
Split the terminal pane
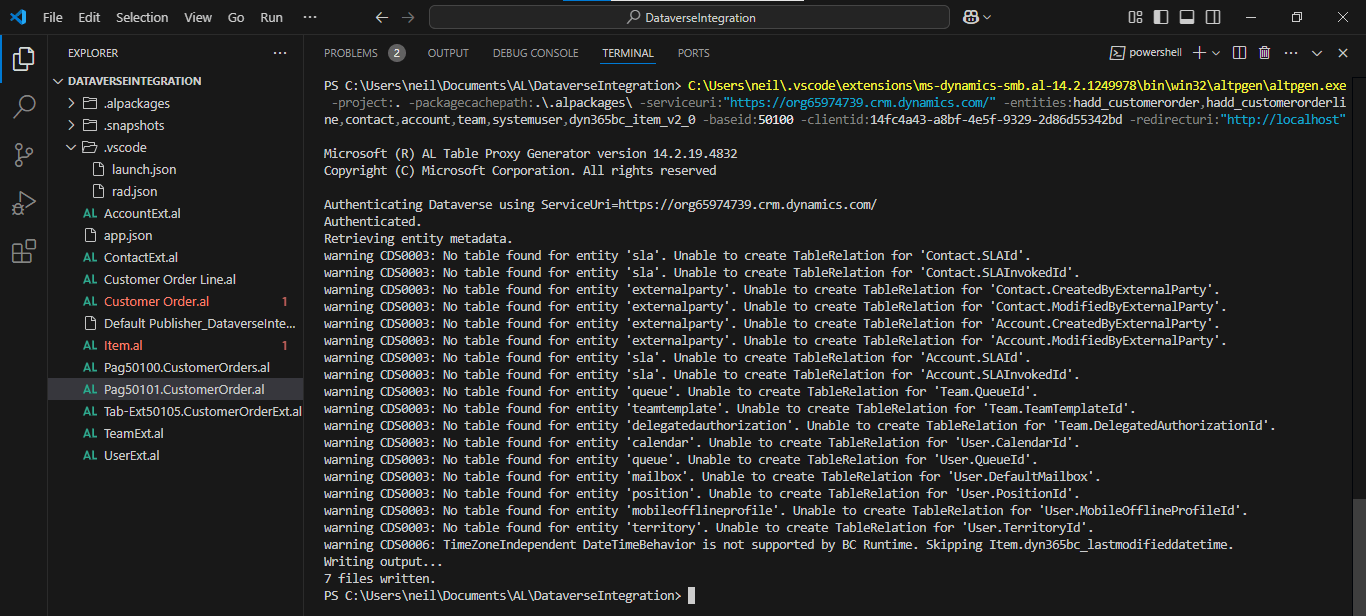(1239, 53)
